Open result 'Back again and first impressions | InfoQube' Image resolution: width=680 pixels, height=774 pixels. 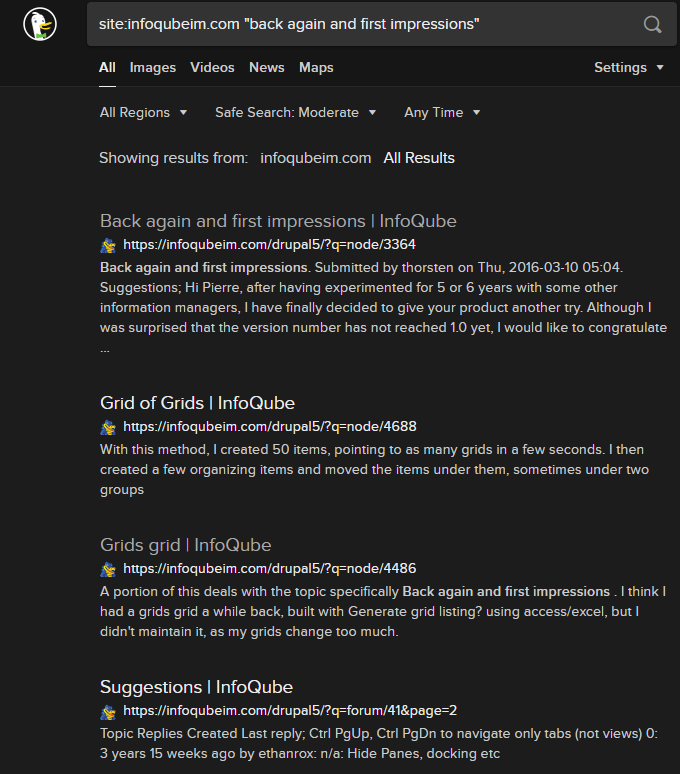(278, 221)
